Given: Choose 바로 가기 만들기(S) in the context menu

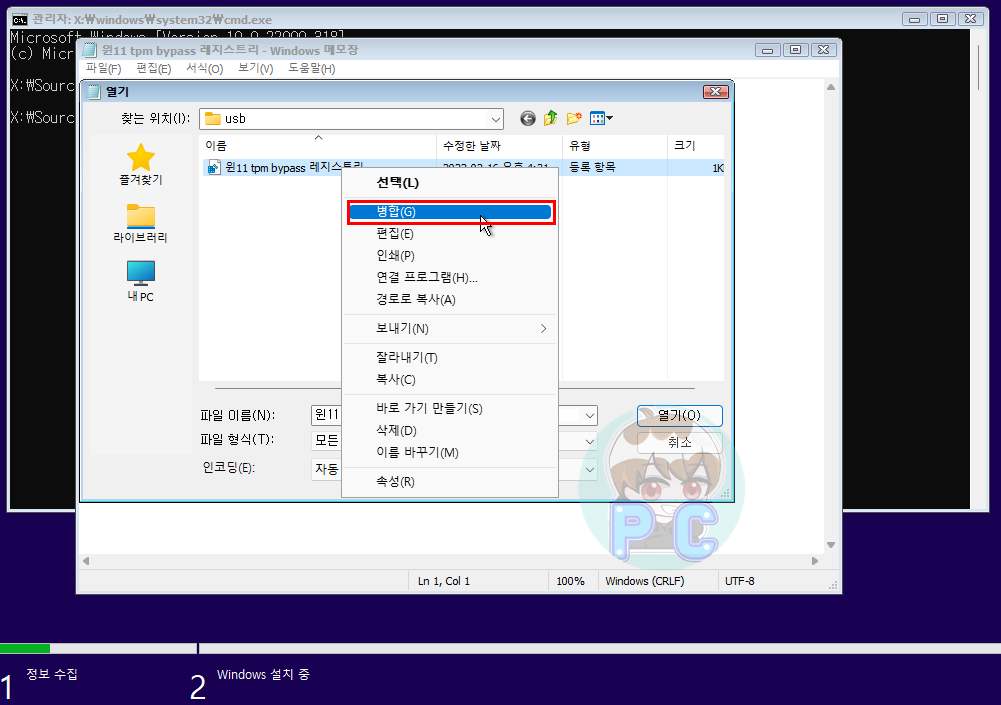Looking at the screenshot, I should pyautogui.click(x=450, y=409).
